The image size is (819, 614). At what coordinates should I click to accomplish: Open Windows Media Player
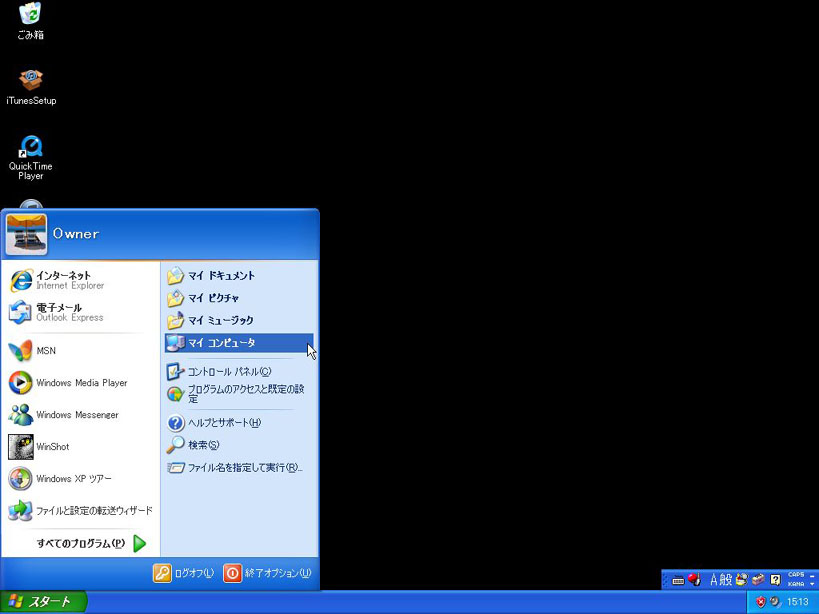pos(81,383)
